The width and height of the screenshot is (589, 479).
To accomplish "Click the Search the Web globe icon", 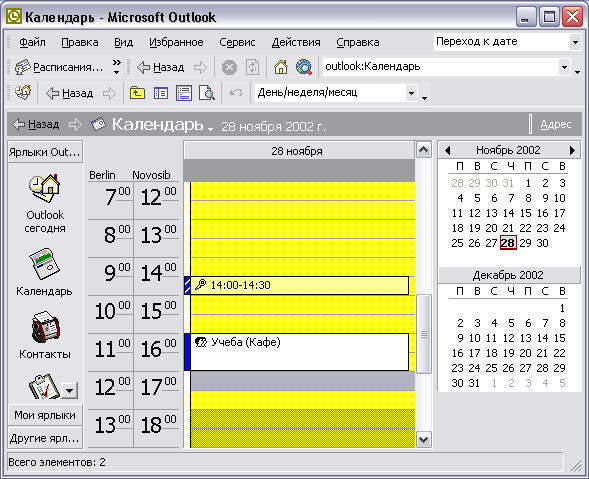I will (x=304, y=68).
